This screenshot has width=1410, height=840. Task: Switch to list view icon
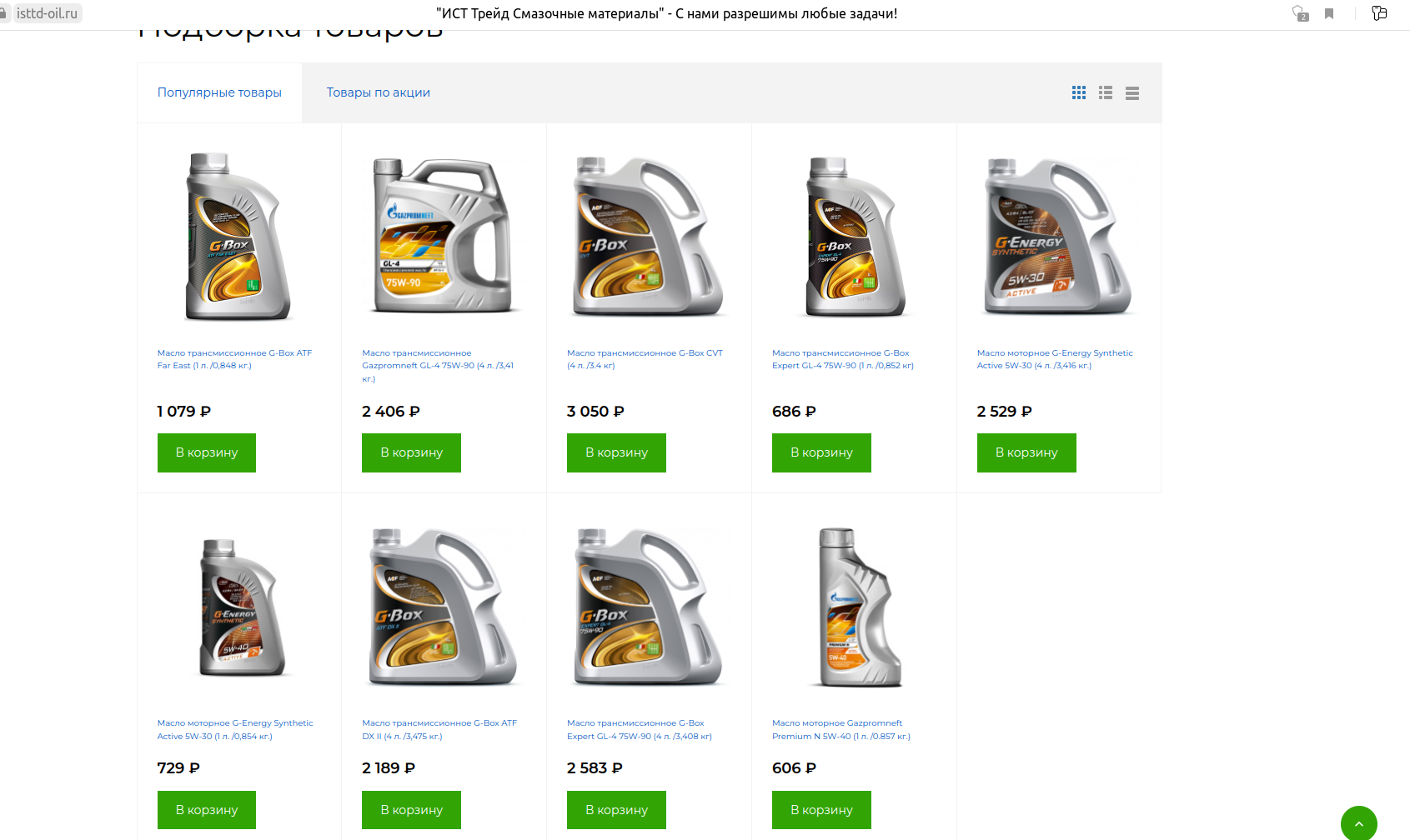point(1106,92)
